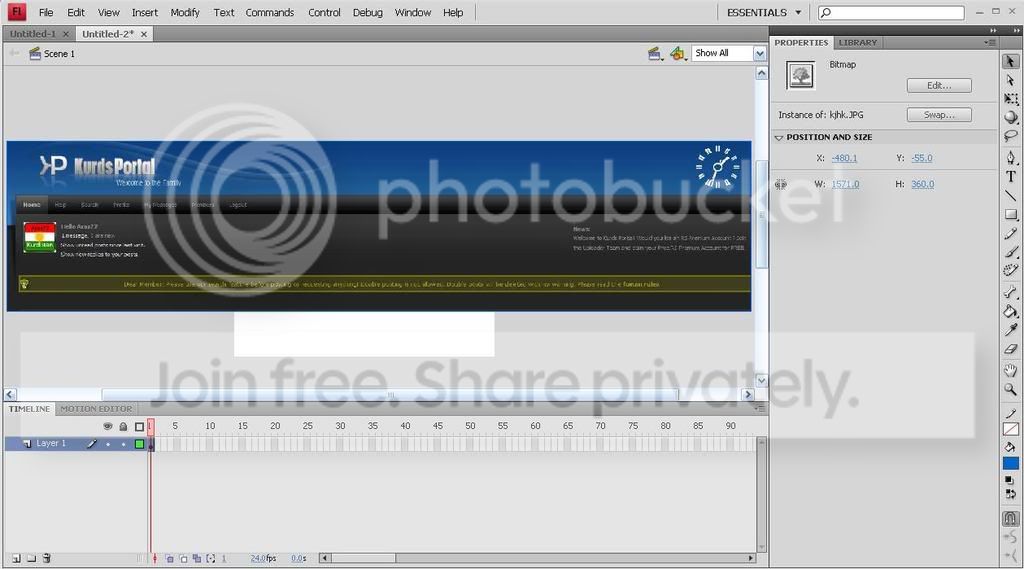Toggle Snap to Objects magnet
Viewport: 1024px width, 569px height.
(1010, 519)
